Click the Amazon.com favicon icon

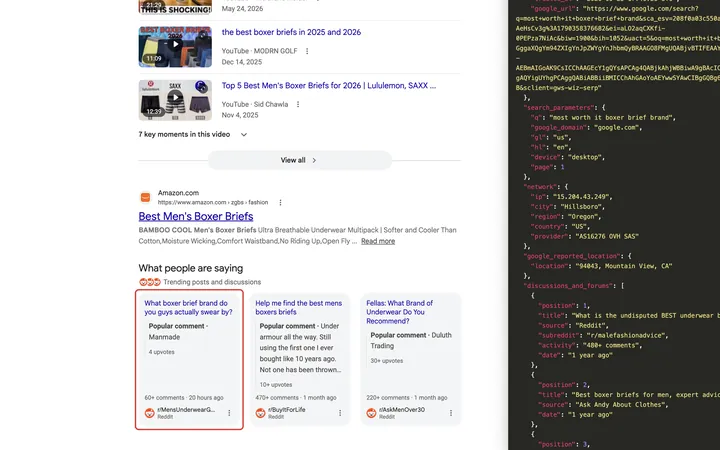click(x=145, y=197)
